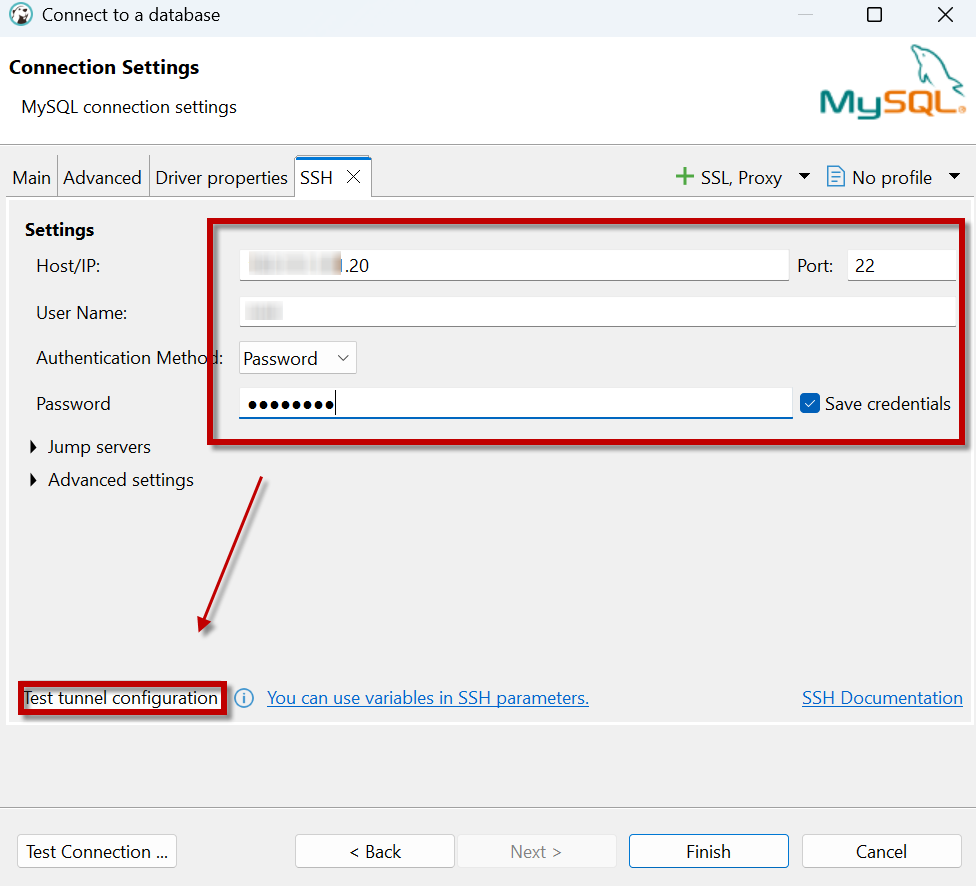Open the SSH Documentation link
Viewport: 976px width, 886px height.
pos(882,698)
